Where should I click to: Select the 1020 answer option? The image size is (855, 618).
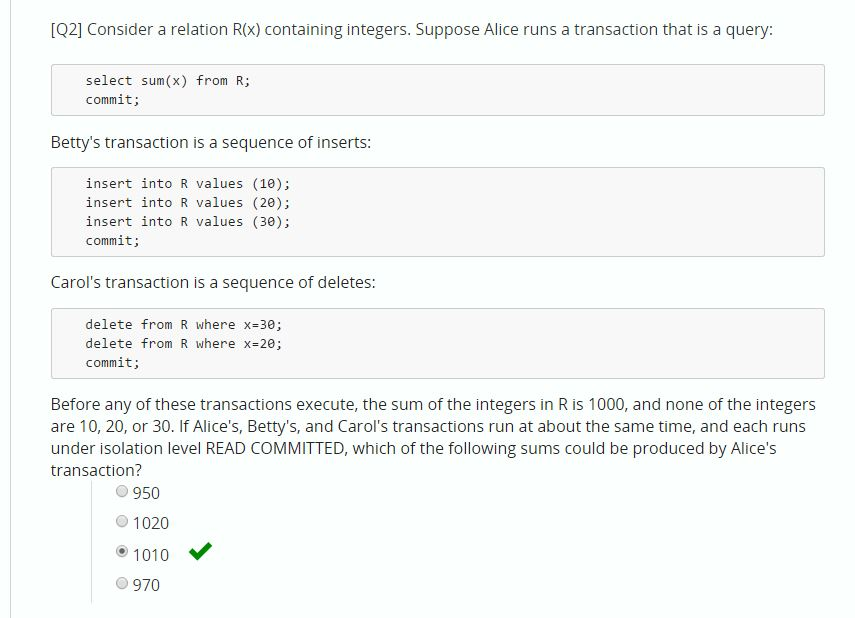coord(120,523)
